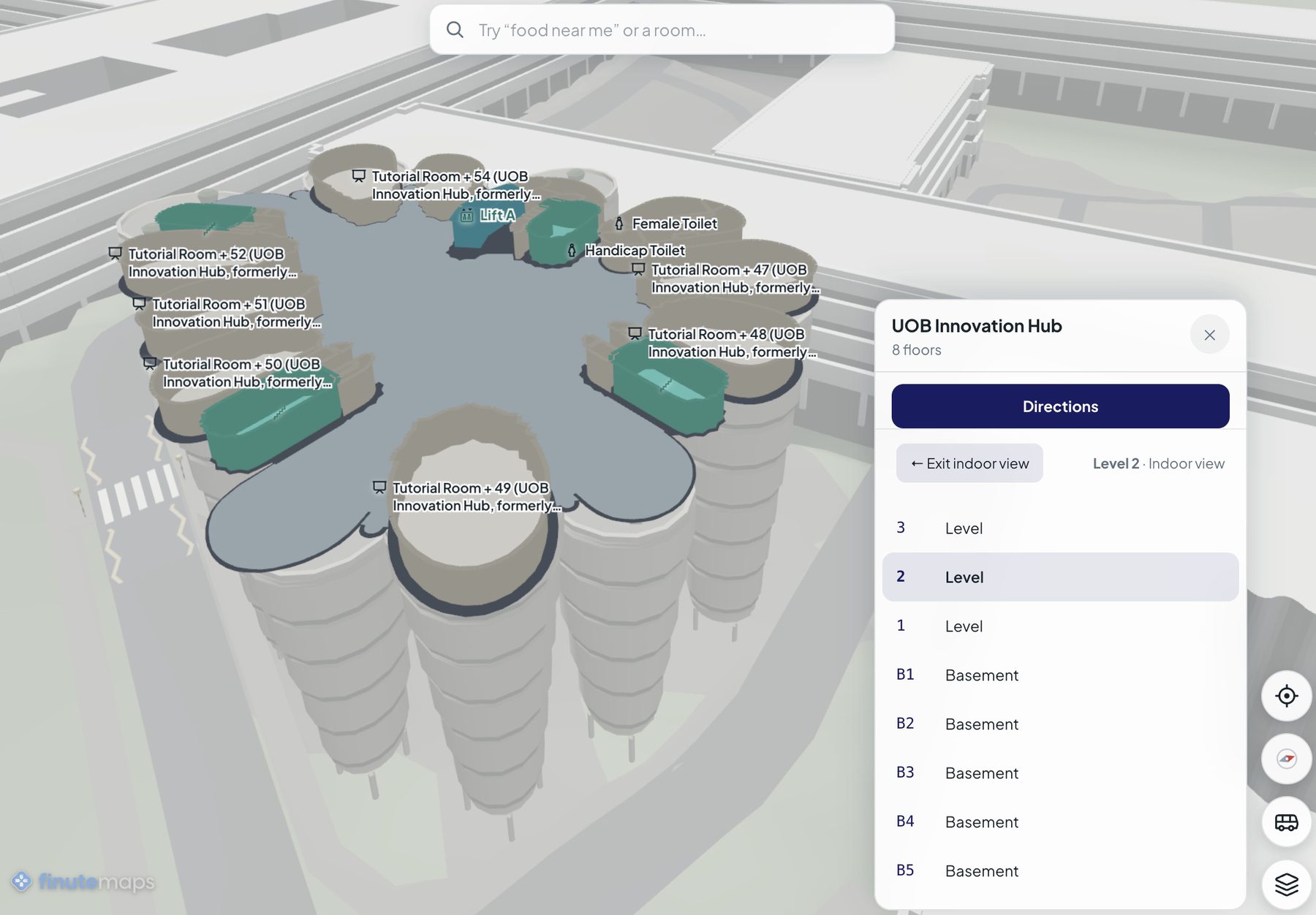This screenshot has height=915, width=1316.
Task: Click the "UOB Innovation Hub" title
Action: (x=977, y=326)
